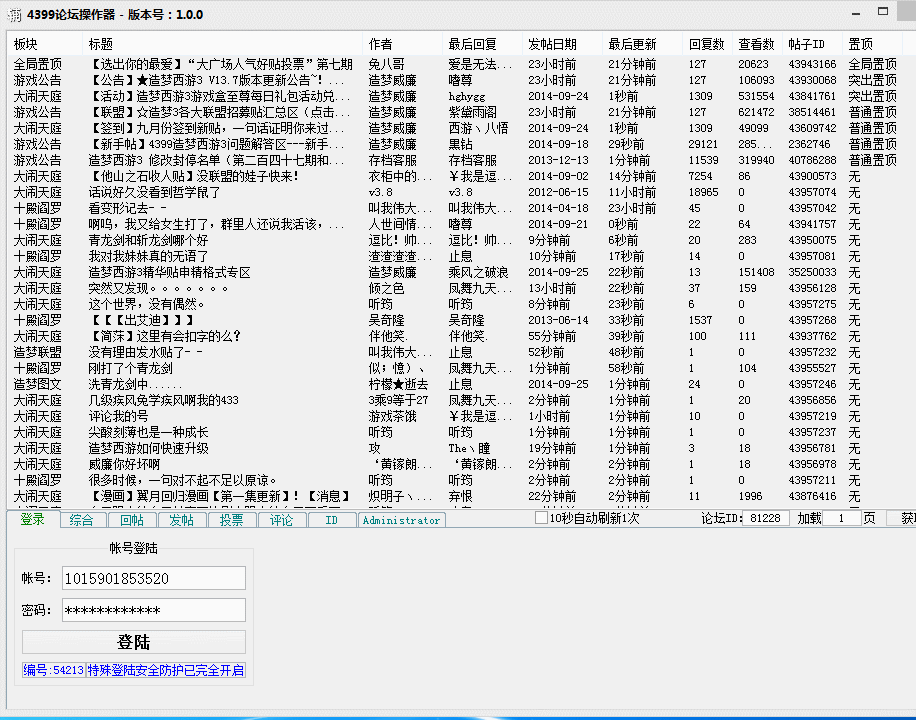
Task: Sort by the 帖子ID column header
Action: (812, 44)
